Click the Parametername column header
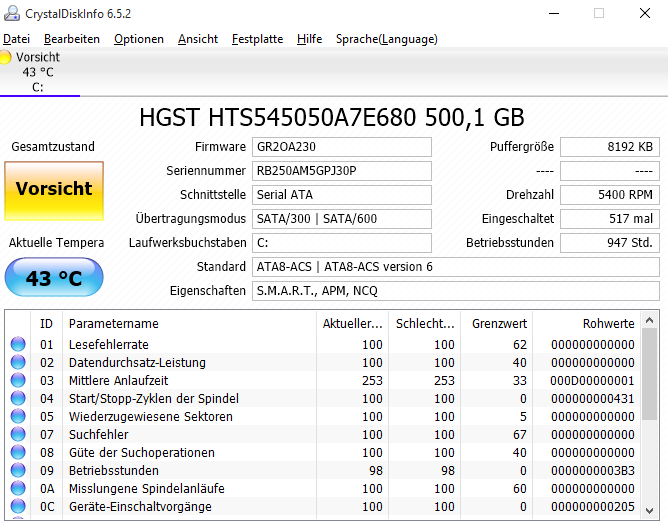668x524 pixels. point(190,324)
